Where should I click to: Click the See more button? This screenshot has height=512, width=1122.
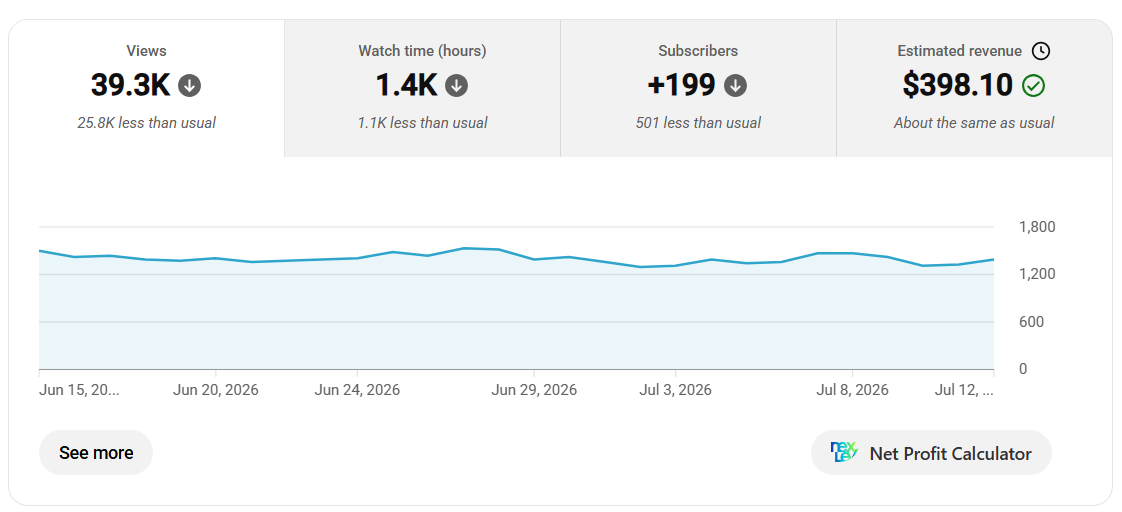96,453
